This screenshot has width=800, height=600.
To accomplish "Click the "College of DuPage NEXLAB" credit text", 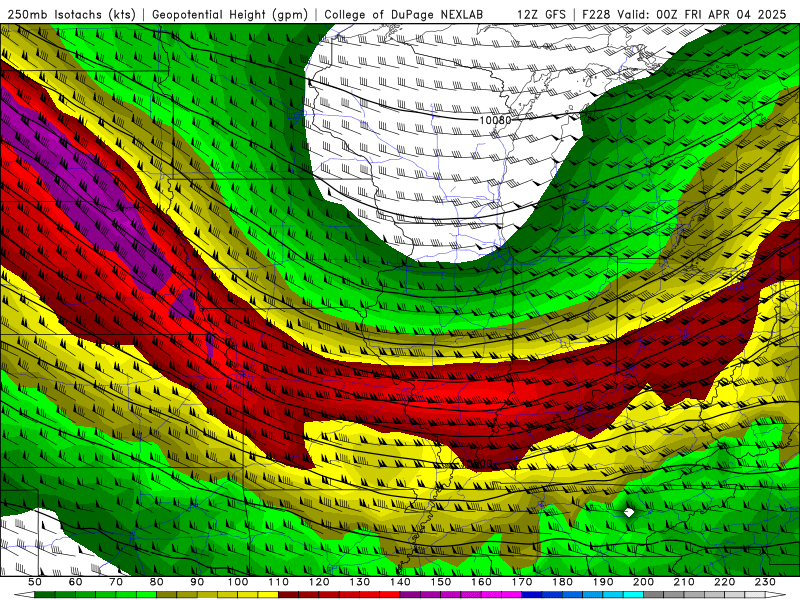I will coord(404,14).
